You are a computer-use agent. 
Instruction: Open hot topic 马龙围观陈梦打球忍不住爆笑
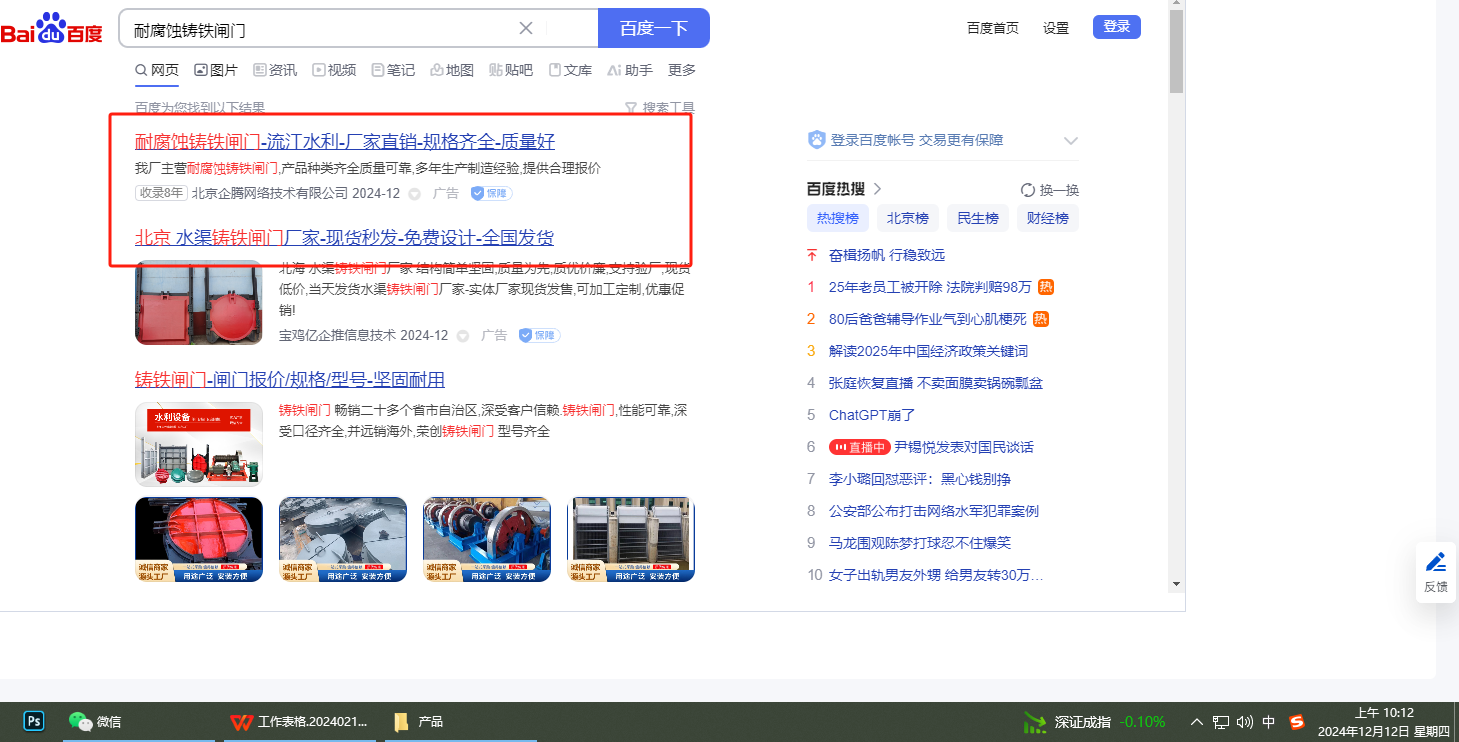click(x=920, y=543)
